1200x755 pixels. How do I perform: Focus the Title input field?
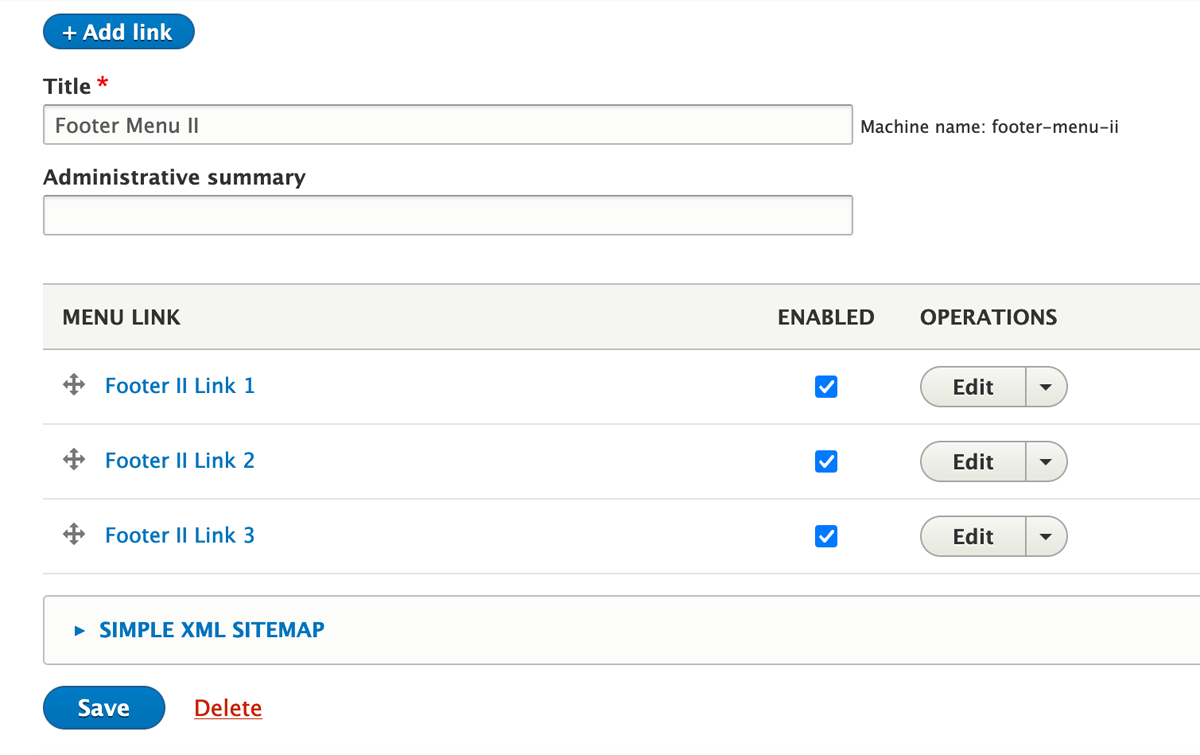point(448,125)
